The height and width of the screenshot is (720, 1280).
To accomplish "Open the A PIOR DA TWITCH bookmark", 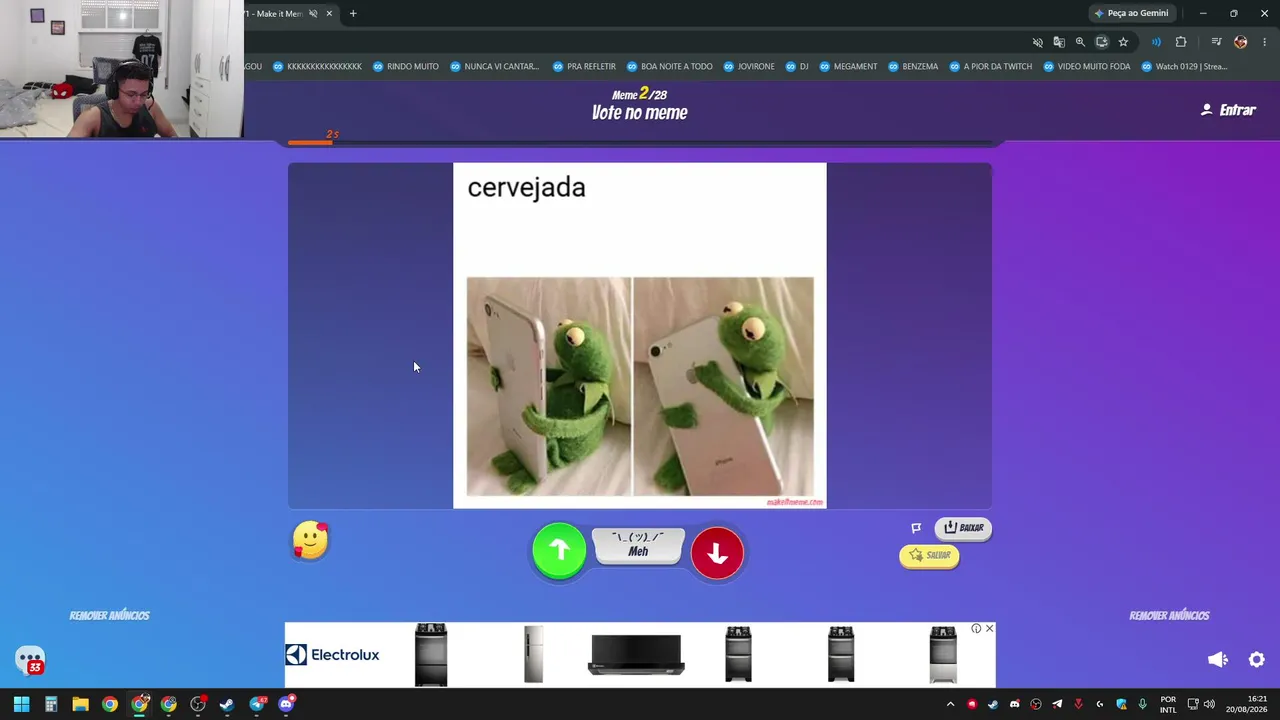I will [991, 67].
